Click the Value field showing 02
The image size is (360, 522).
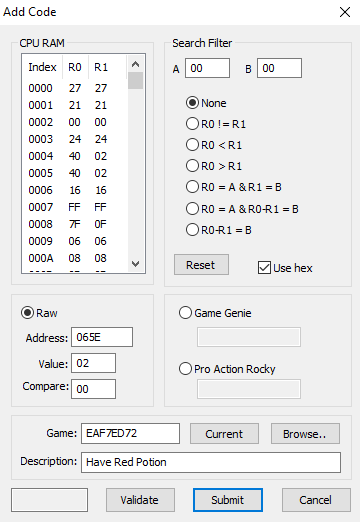[x=93, y=363]
